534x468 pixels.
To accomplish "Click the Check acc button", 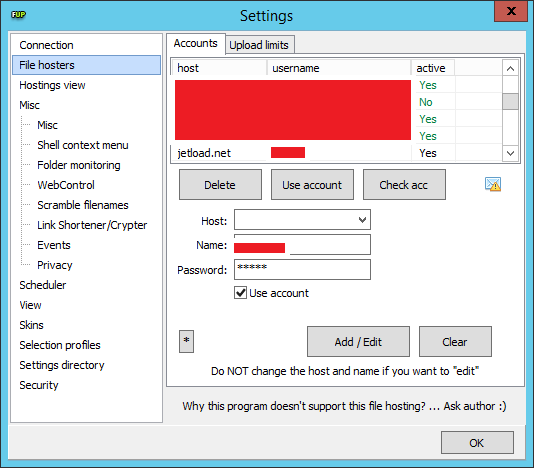I will 404,185.
